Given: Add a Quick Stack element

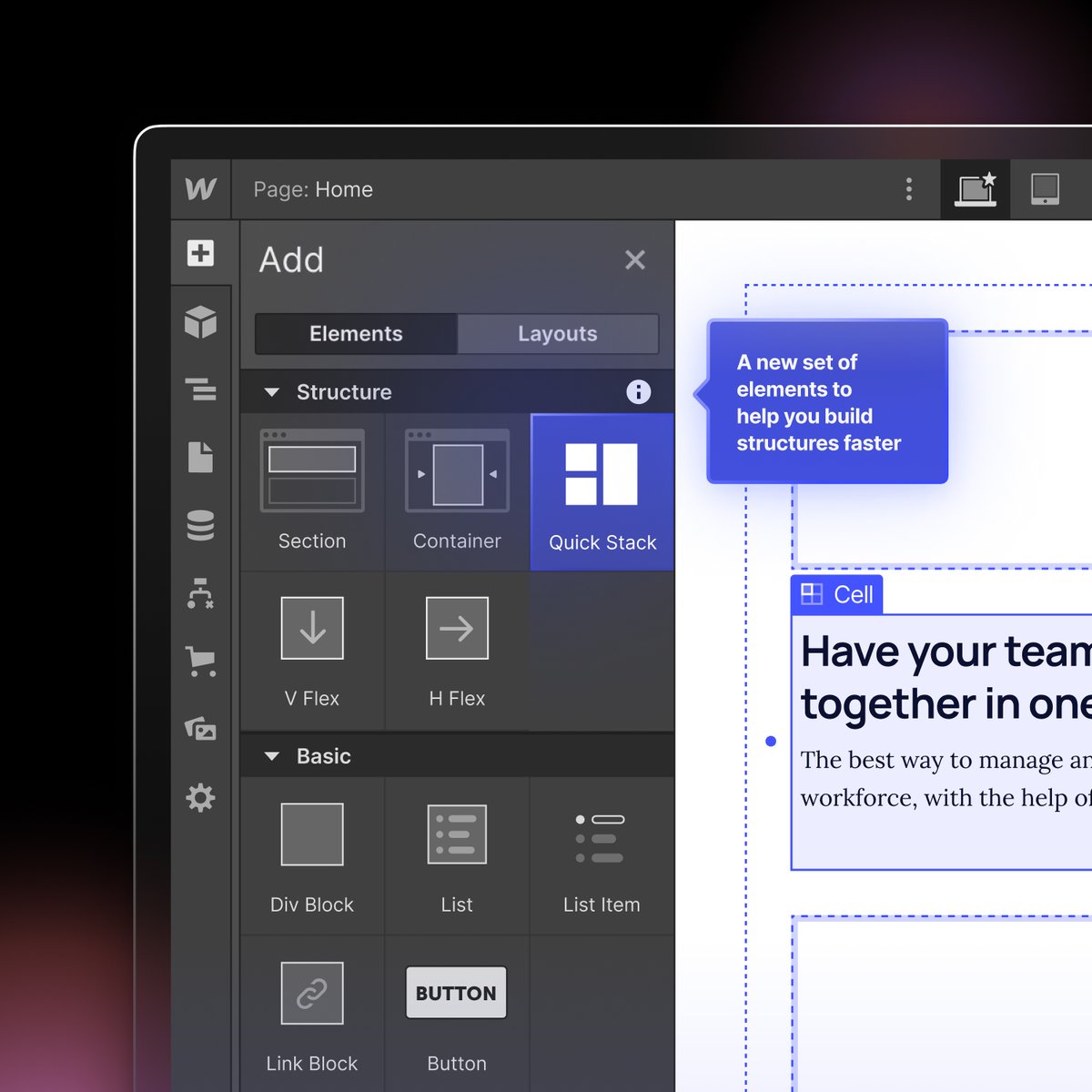Looking at the screenshot, I should point(602,492).
